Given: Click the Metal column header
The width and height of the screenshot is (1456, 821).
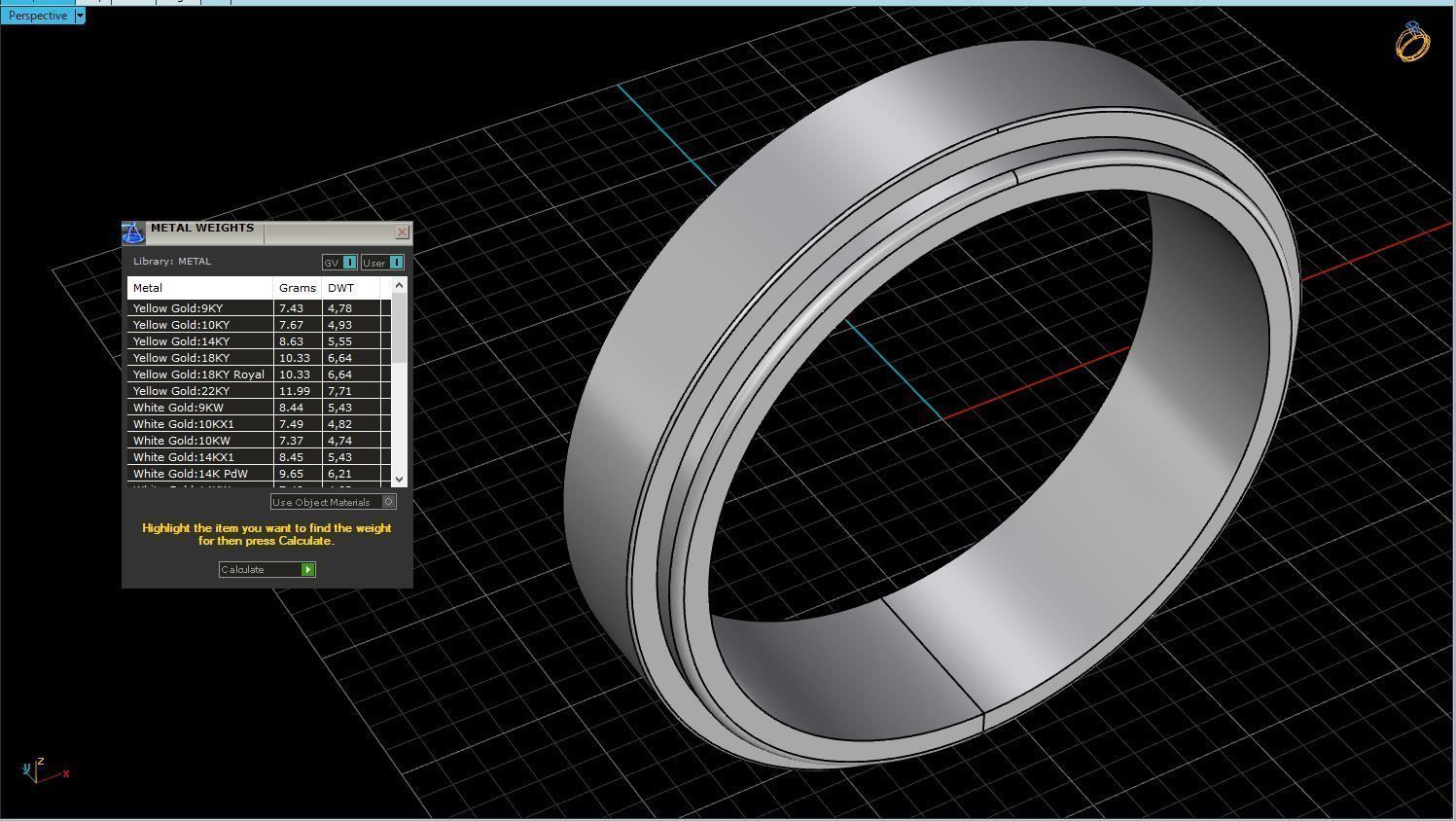Looking at the screenshot, I should 200,288.
